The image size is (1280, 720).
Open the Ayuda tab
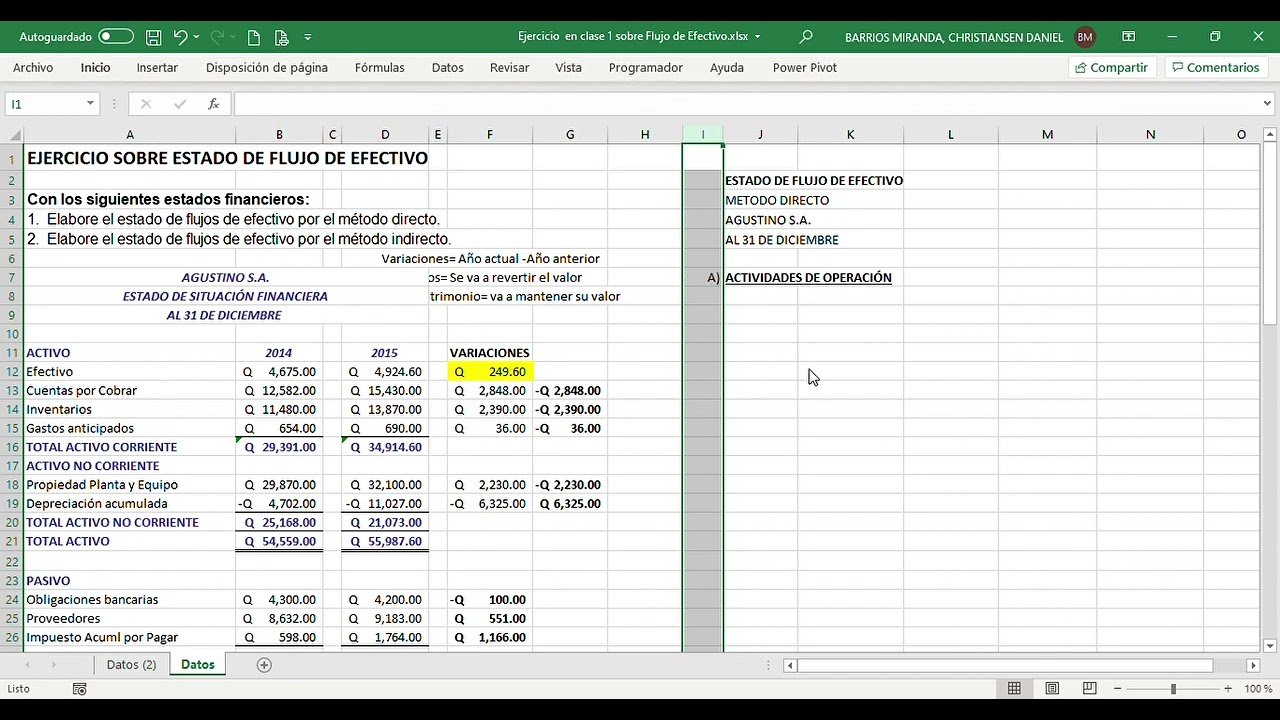pos(727,68)
